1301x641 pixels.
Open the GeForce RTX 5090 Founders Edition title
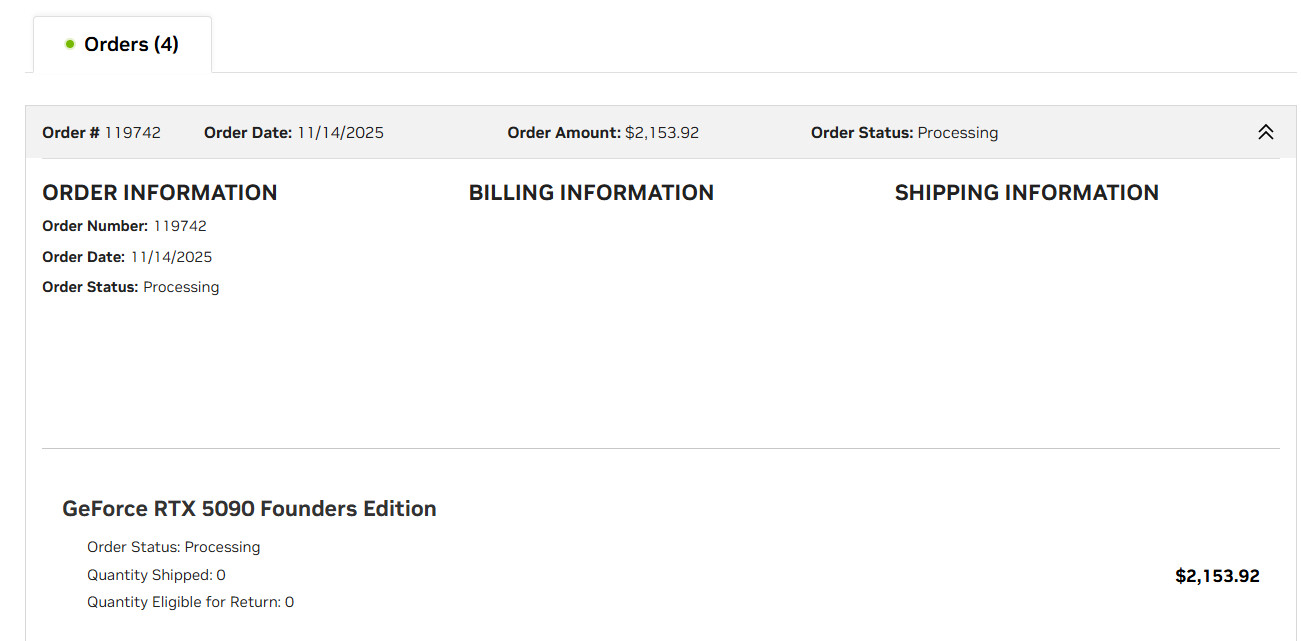(249, 508)
